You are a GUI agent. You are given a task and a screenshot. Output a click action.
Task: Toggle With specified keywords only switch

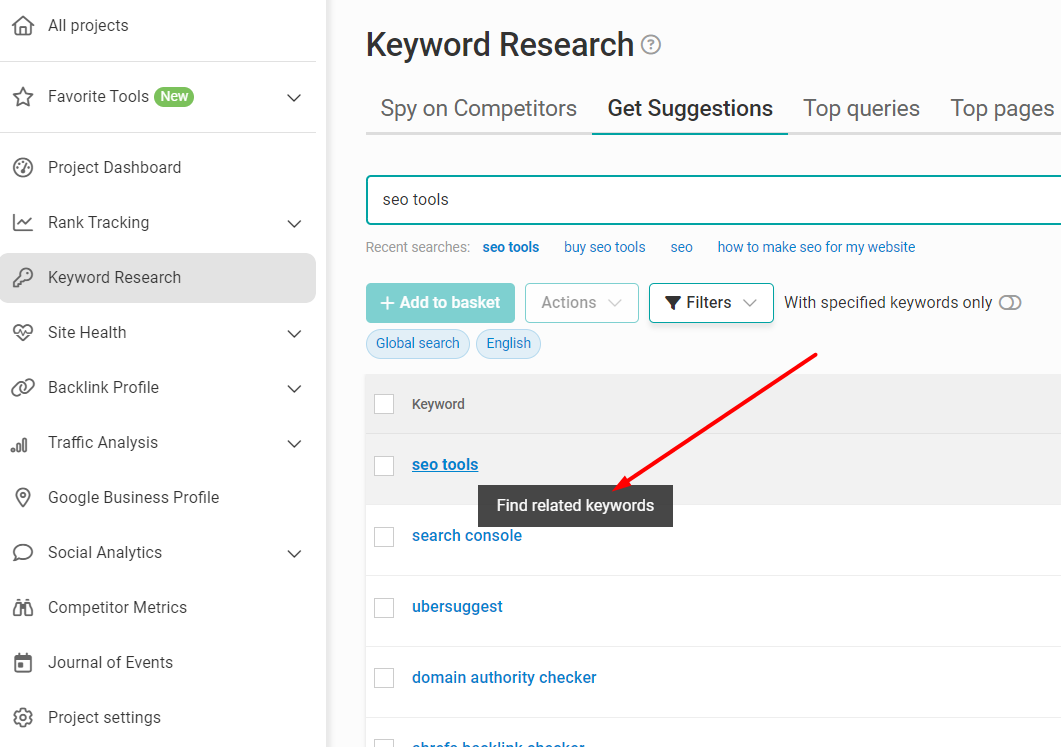coord(1010,303)
